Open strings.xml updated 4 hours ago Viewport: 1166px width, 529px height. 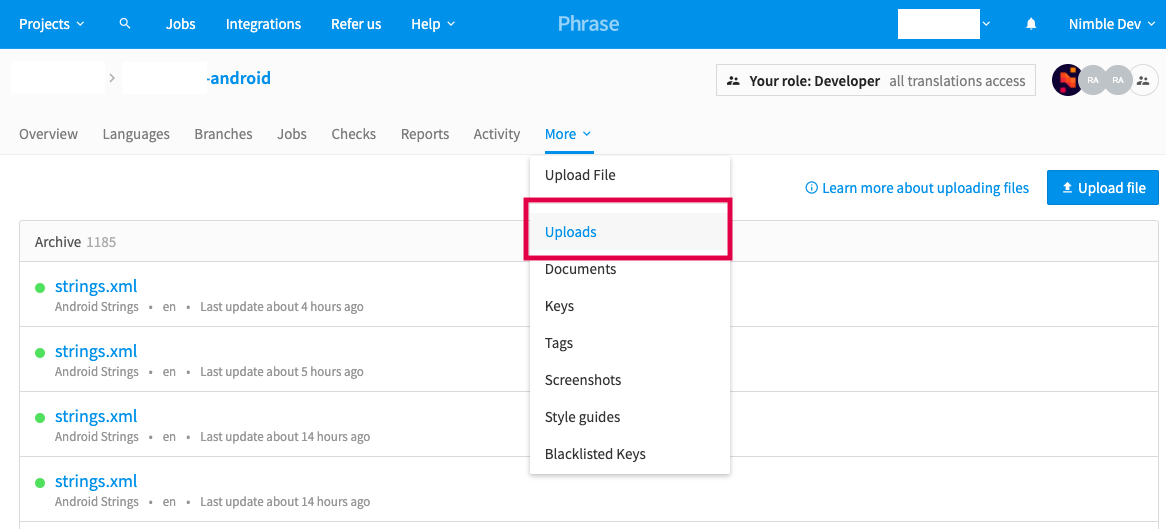tap(96, 287)
